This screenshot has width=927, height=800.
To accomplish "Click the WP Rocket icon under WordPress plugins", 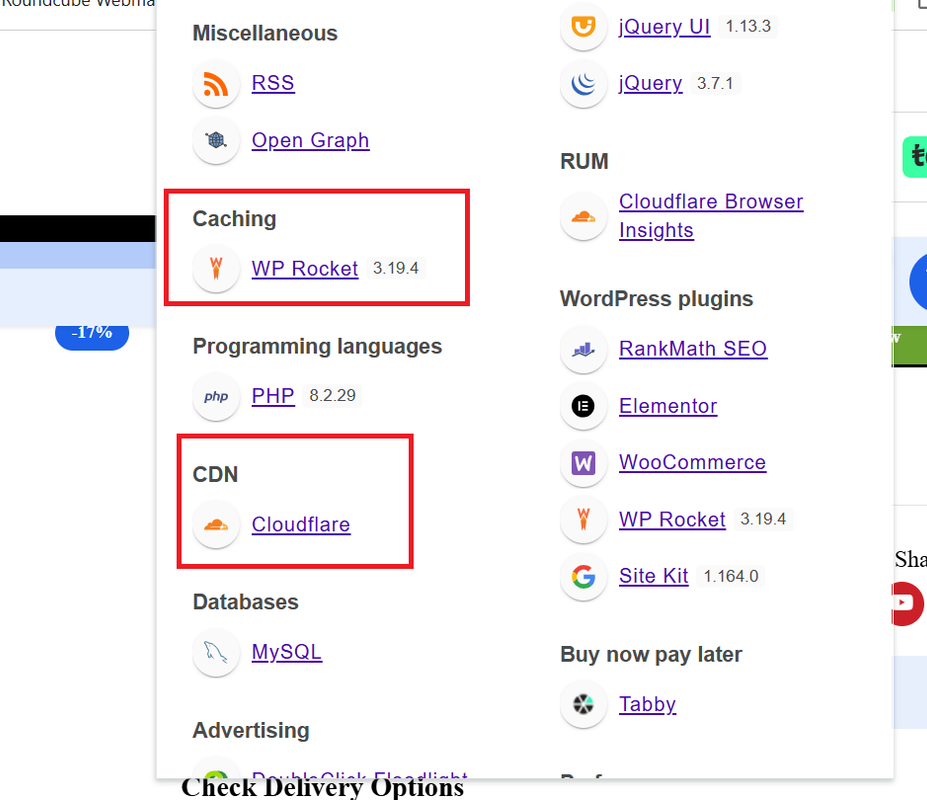I will tap(584, 520).
